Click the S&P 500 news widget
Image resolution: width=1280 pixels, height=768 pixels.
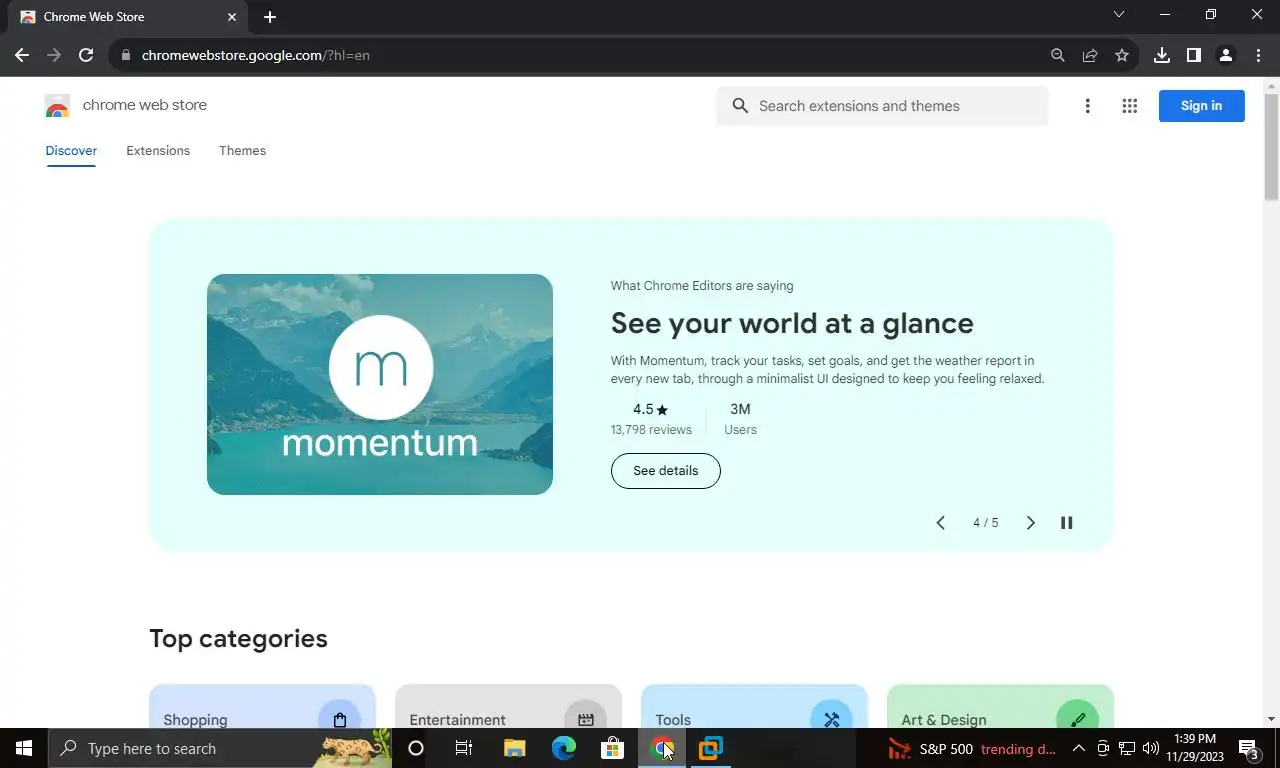click(x=973, y=748)
